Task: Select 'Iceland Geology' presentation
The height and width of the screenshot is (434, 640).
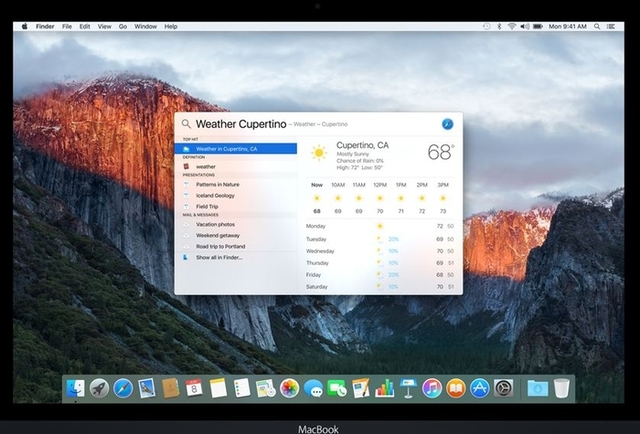Action: pyautogui.click(x=236, y=196)
